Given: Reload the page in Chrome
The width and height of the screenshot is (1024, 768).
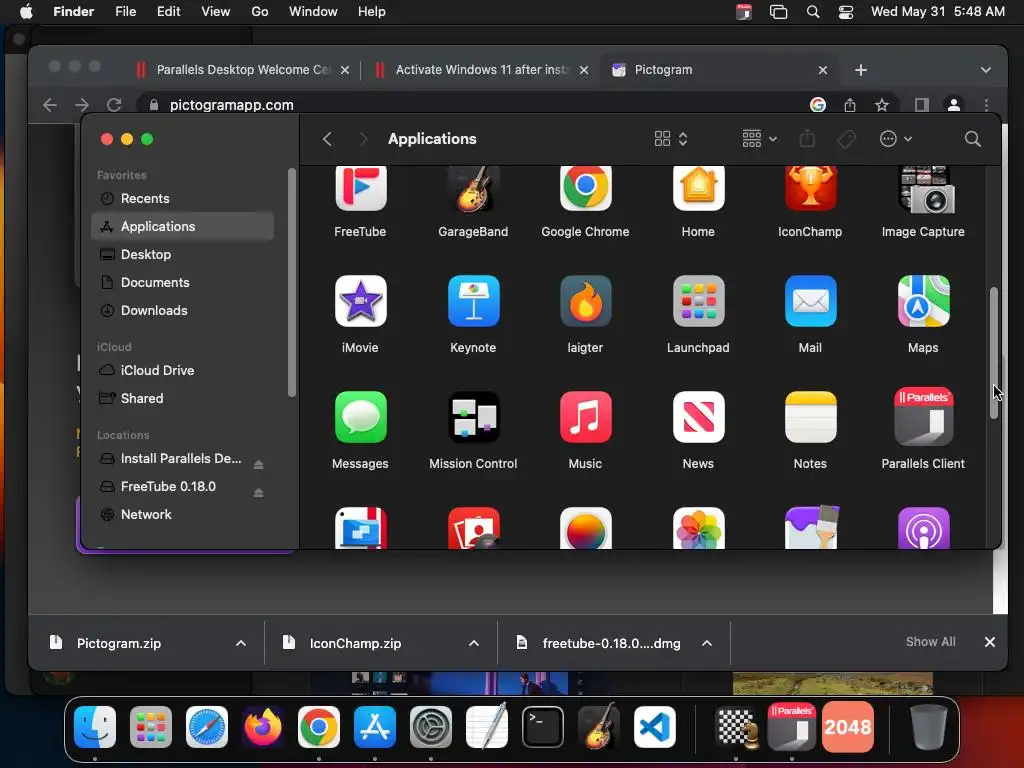Looking at the screenshot, I should coord(114,105).
